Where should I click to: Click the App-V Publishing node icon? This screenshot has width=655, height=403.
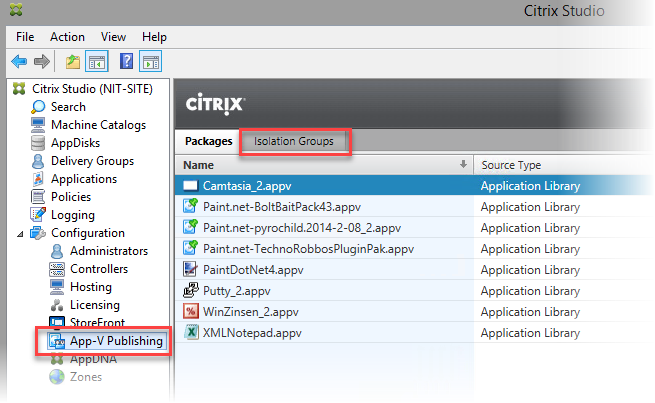(57, 341)
